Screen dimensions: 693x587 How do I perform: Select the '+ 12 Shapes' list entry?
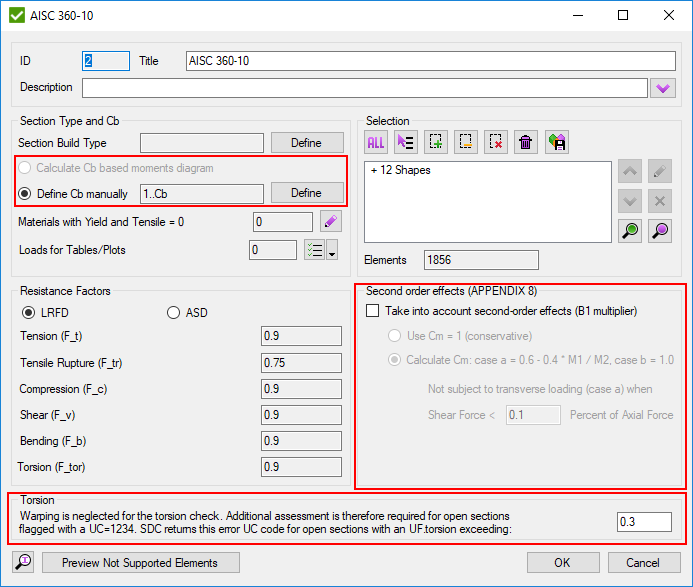coord(400,170)
